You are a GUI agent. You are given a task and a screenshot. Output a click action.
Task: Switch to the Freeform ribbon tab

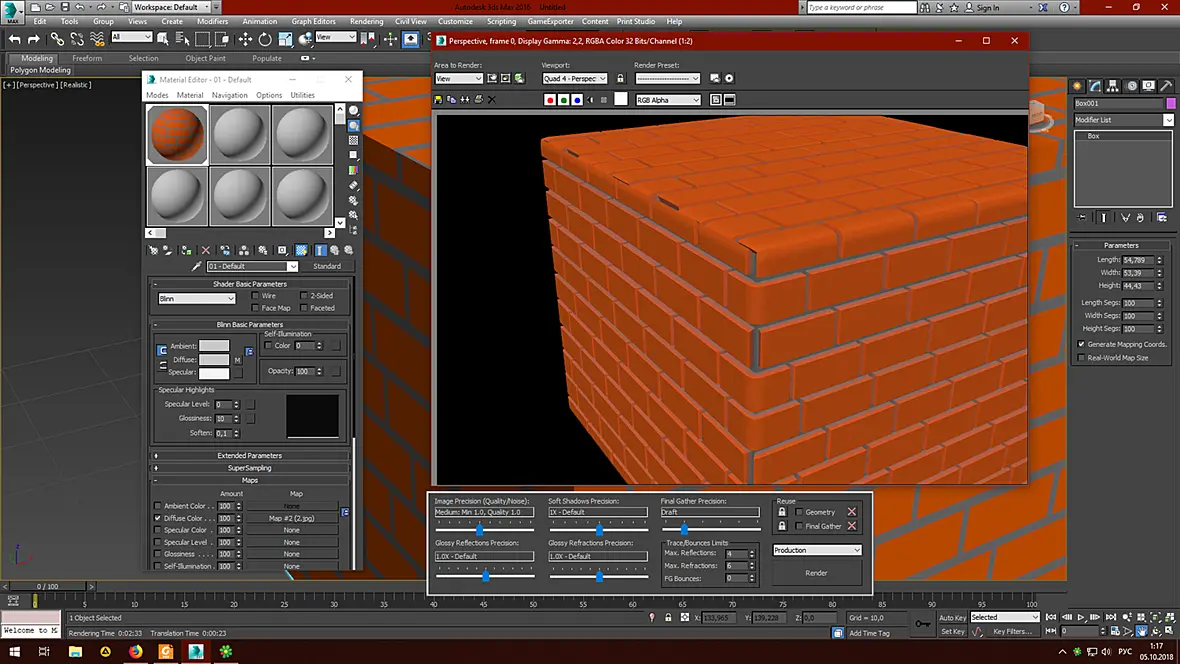[x=87, y=58]
